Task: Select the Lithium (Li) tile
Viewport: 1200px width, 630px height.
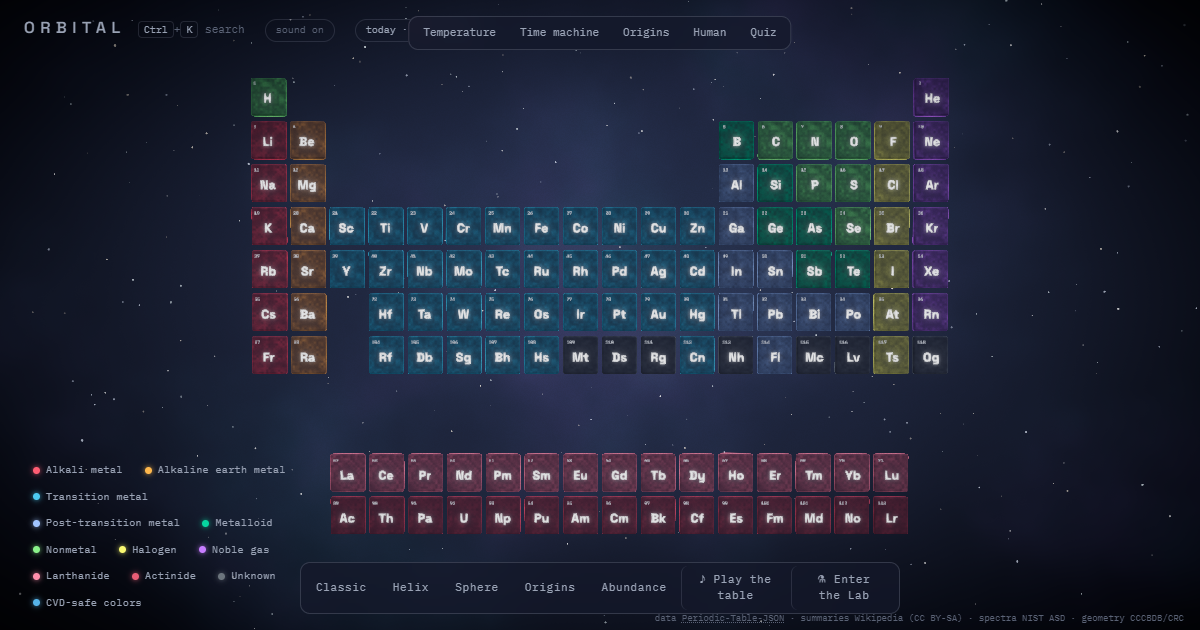Action: click(x=269, y=140)
